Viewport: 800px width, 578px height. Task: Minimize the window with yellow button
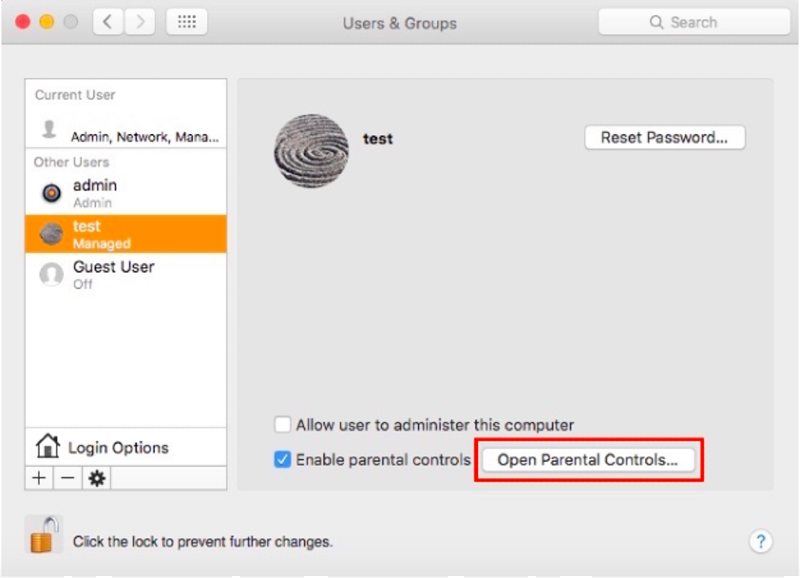click(x=47, y=22)
